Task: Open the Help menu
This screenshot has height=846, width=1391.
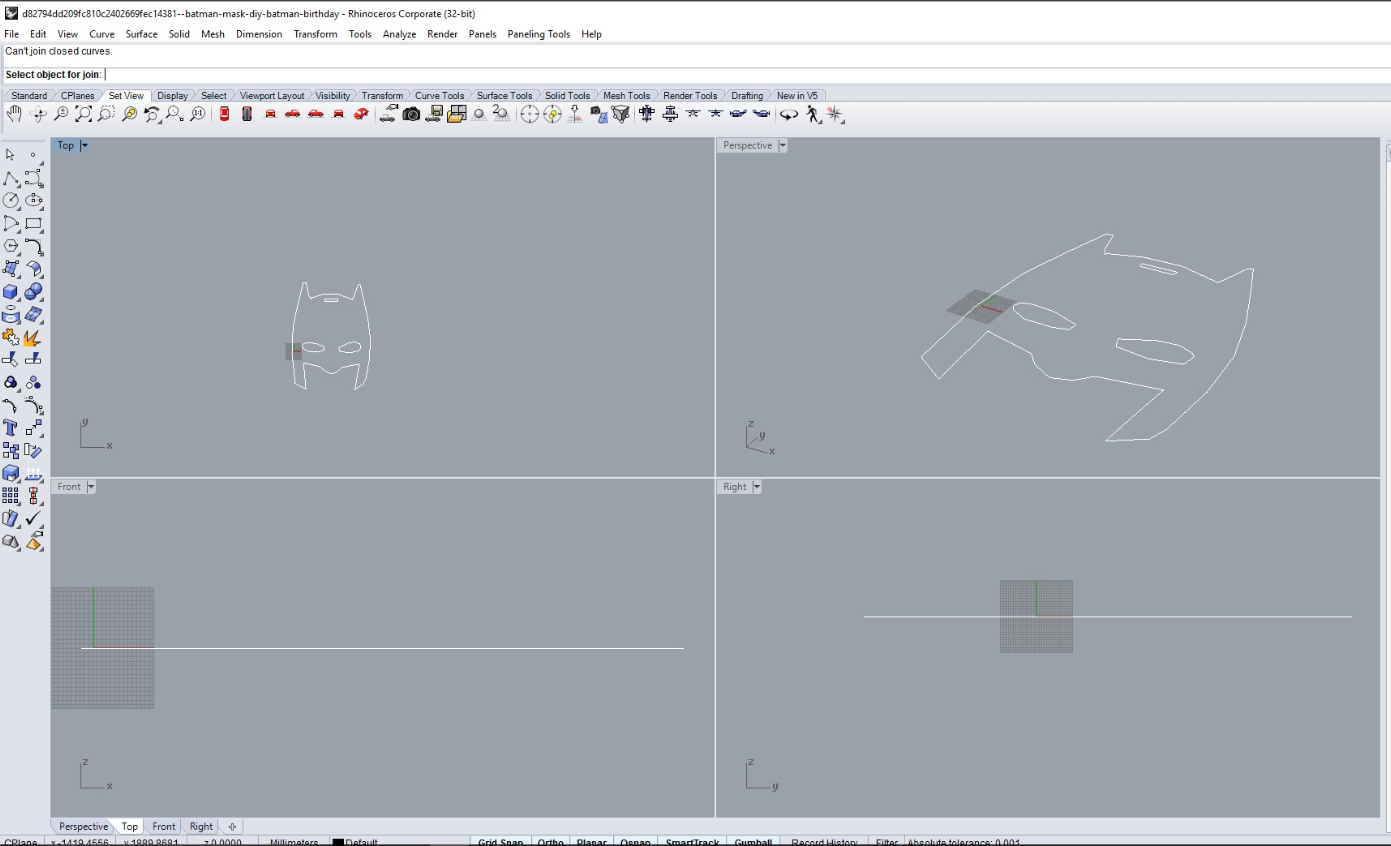Action: (x=591, y=34)
